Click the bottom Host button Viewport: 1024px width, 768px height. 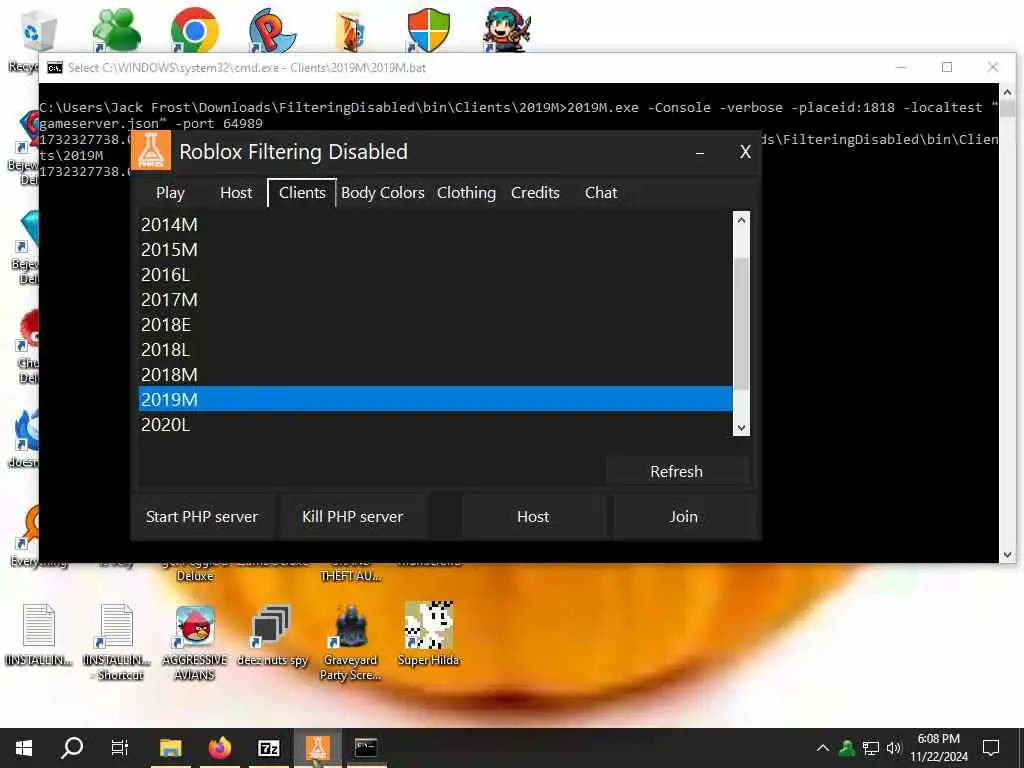(533, 517)
